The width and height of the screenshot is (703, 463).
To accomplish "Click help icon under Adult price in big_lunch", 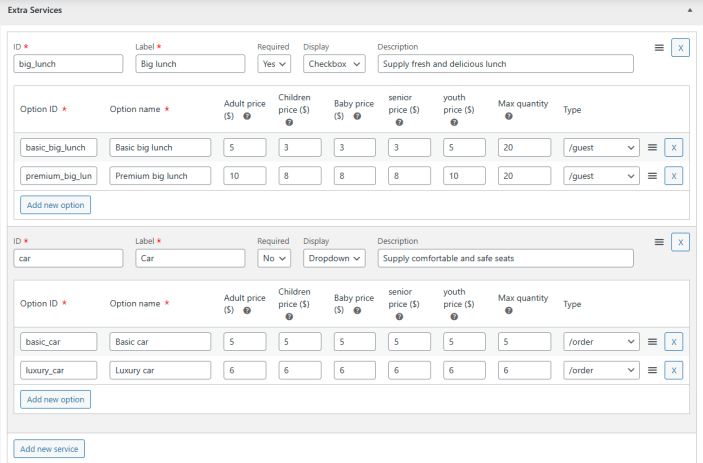I will 246,116.
